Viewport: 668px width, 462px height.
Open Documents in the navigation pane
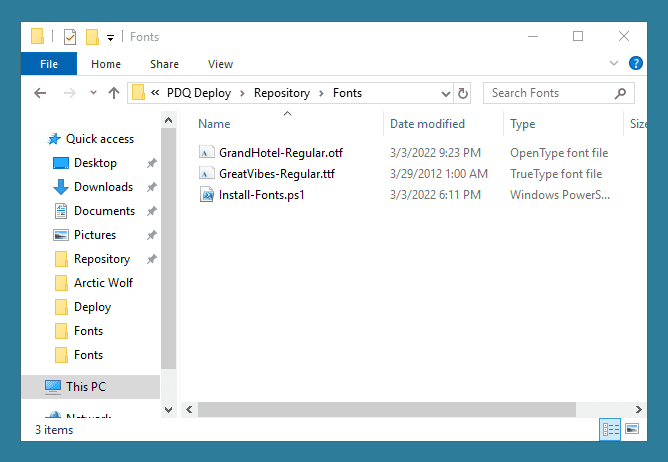(x=104, y=211)
